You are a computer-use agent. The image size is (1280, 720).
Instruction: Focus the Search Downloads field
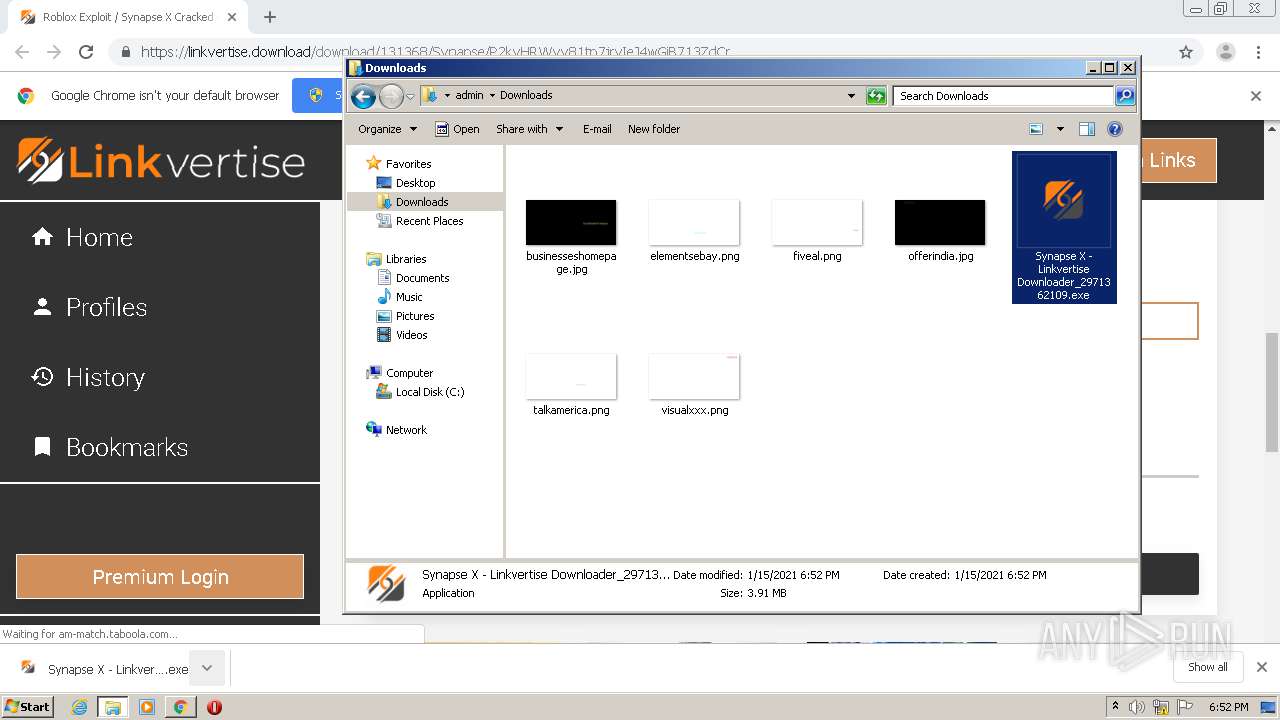1003,96
